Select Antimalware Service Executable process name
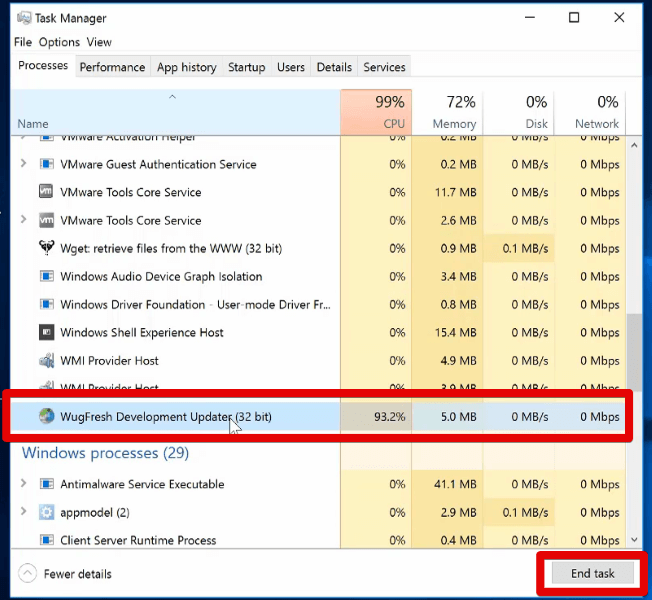 142,484
